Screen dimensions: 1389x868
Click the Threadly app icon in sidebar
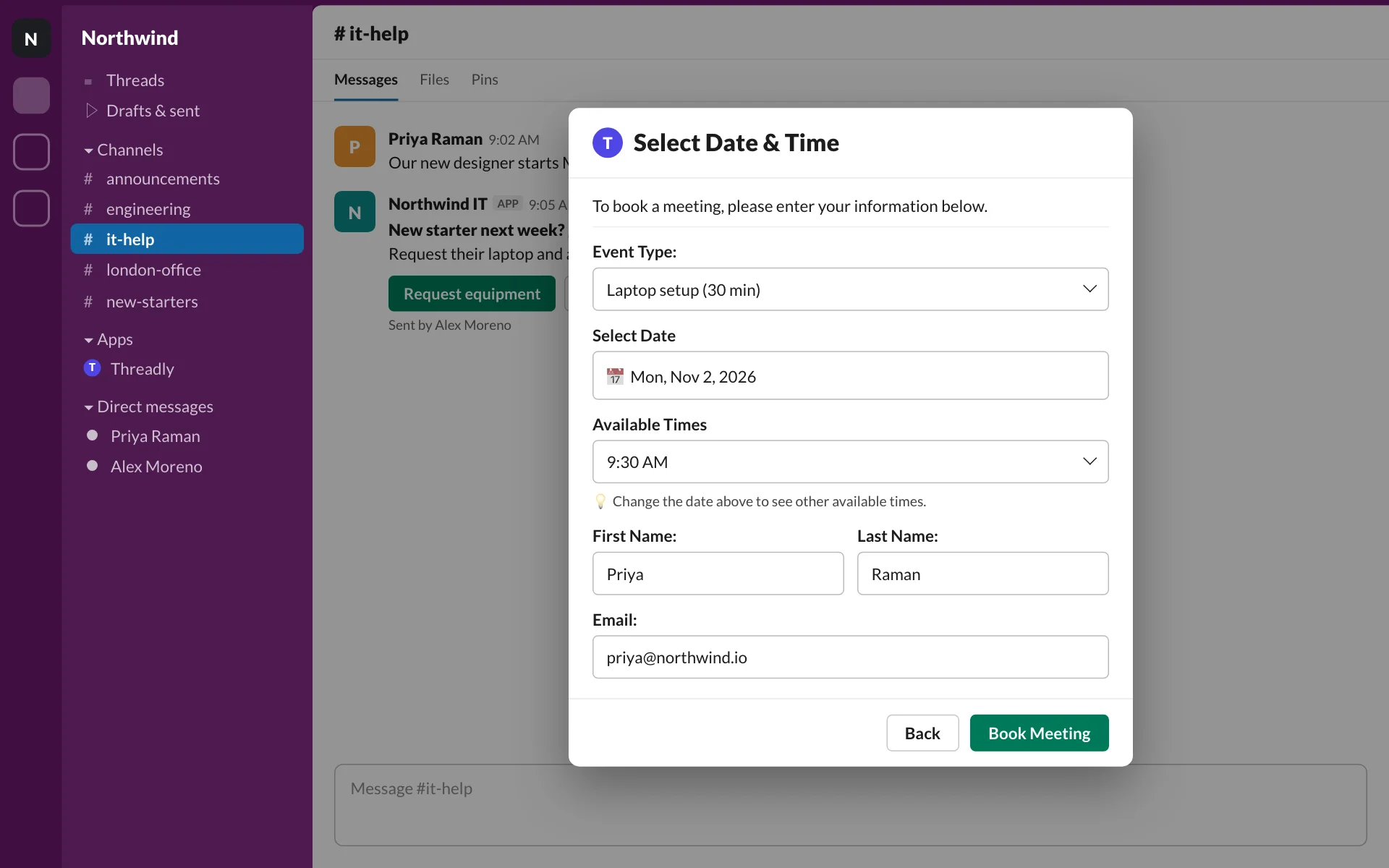(x=92, y=368)
